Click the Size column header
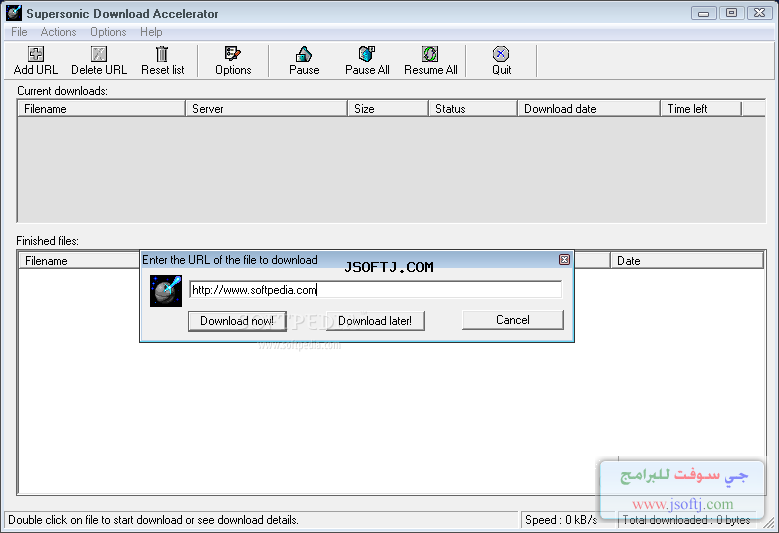Screen dimensions: 779x533 388,109
